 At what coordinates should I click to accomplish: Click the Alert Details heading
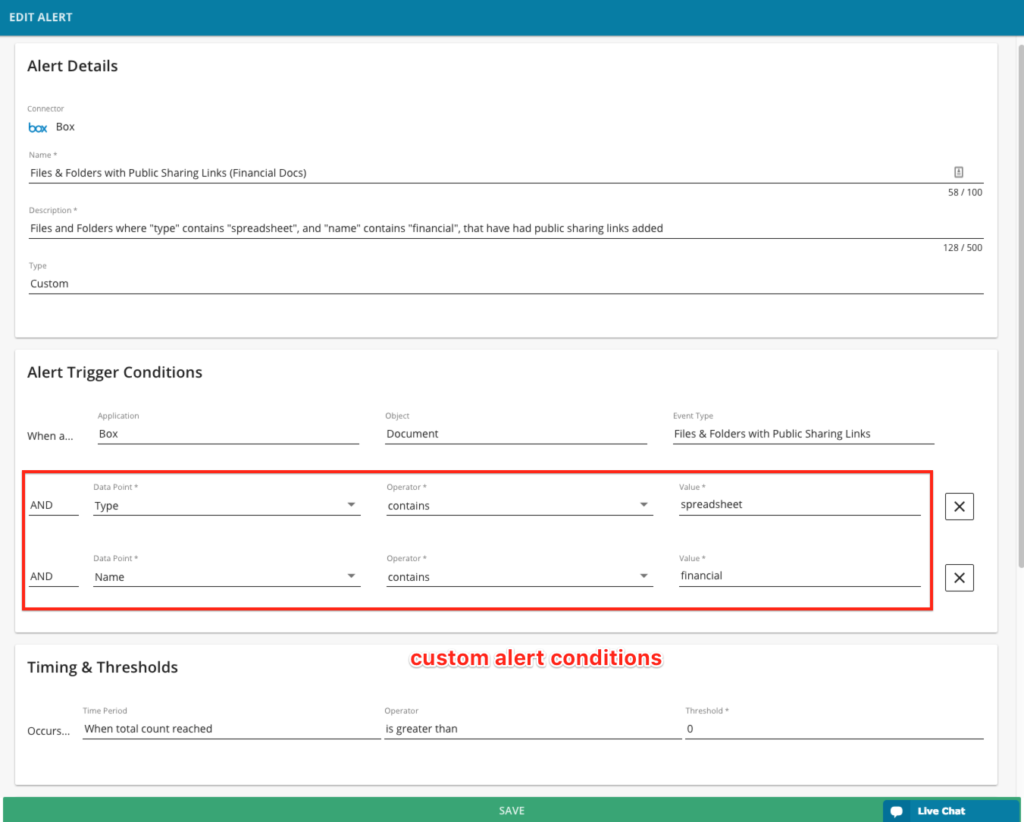coord(72,66)
